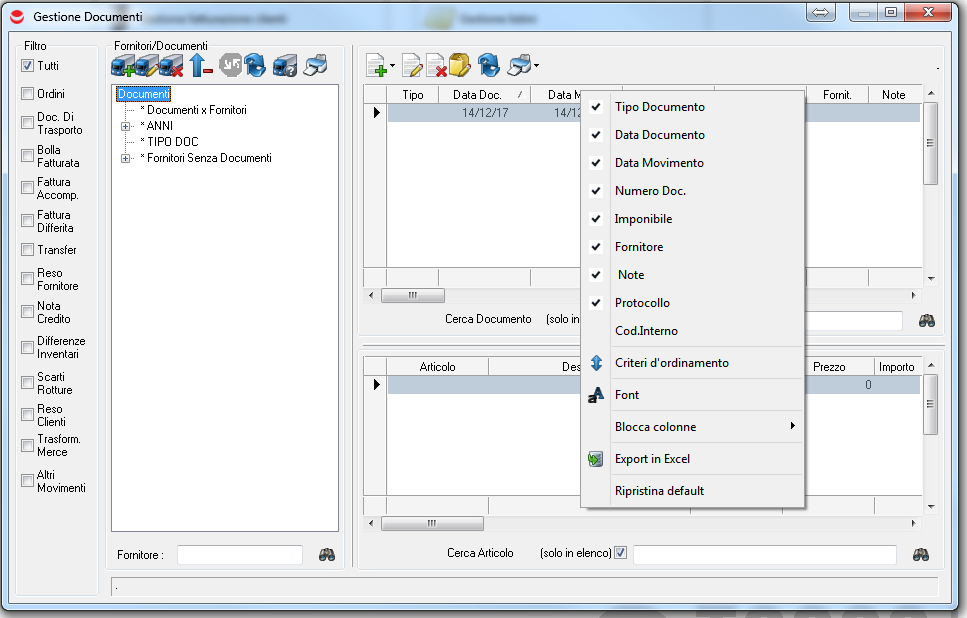Click the delete document icon with red X
Screen dimensions: 967x618
(436, 66)
